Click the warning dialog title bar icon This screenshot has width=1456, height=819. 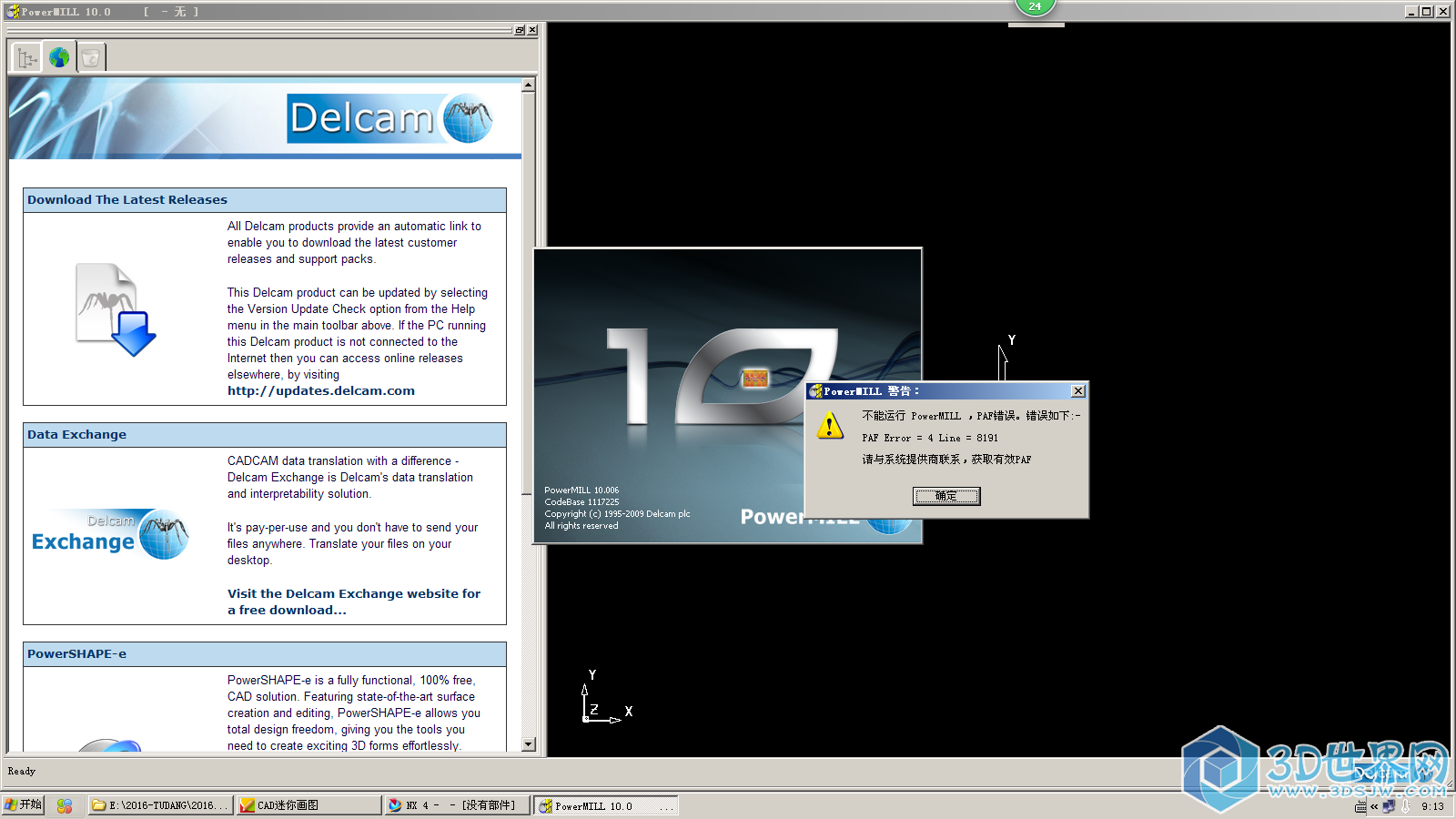tap(815, 391)
